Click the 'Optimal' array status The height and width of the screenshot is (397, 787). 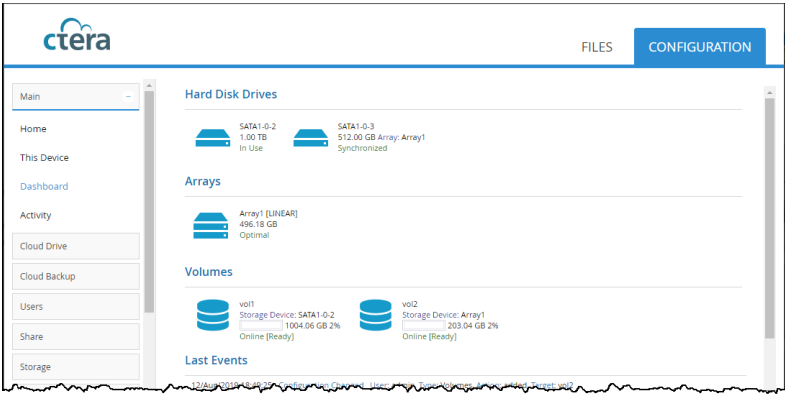[254, 235]
